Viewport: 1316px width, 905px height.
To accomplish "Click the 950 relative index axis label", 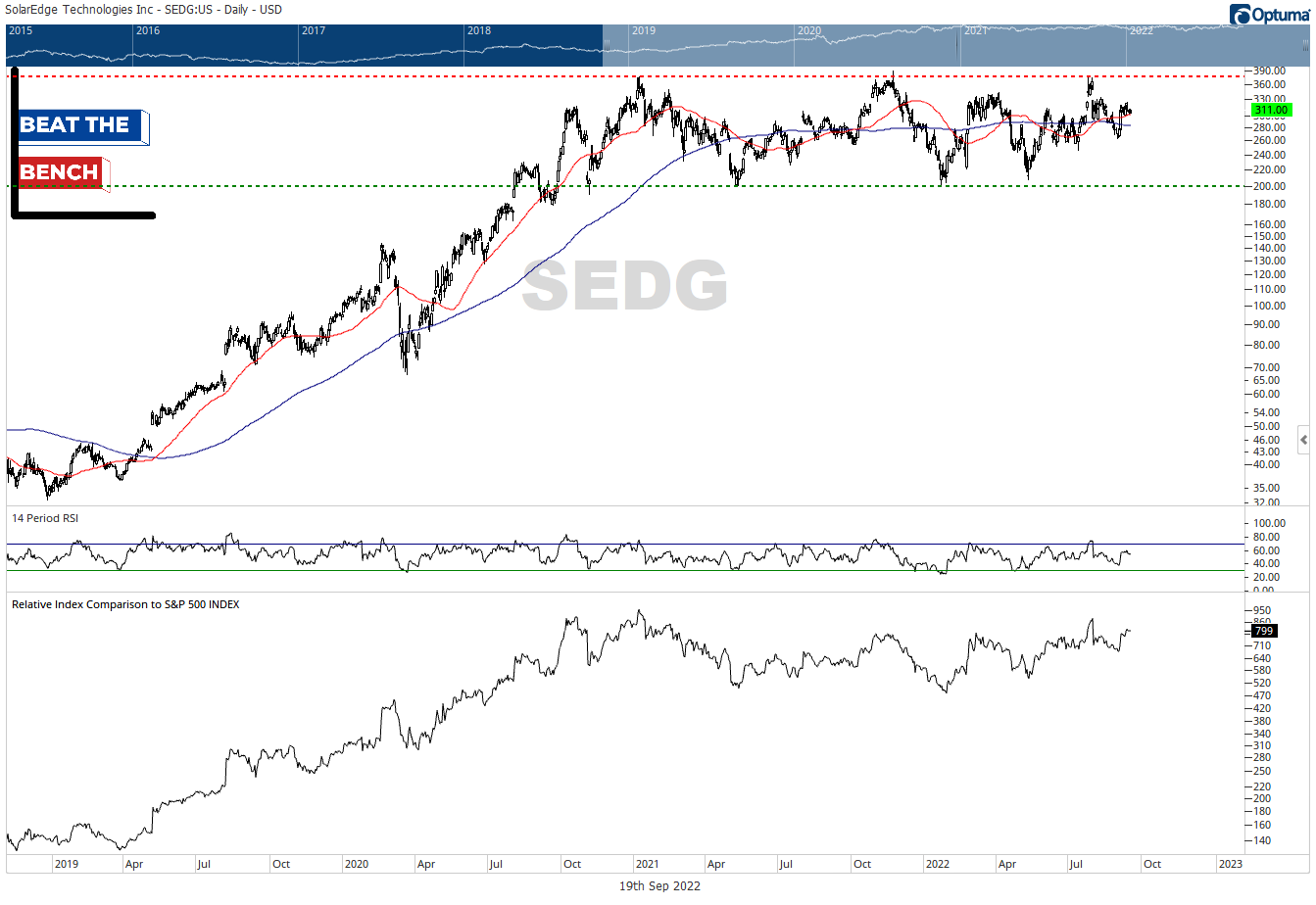I will 1262,610.
